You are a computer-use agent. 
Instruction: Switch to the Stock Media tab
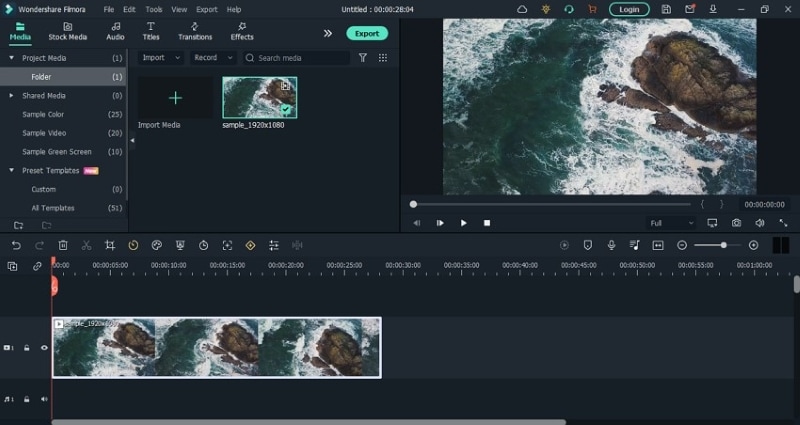point(67,32)
